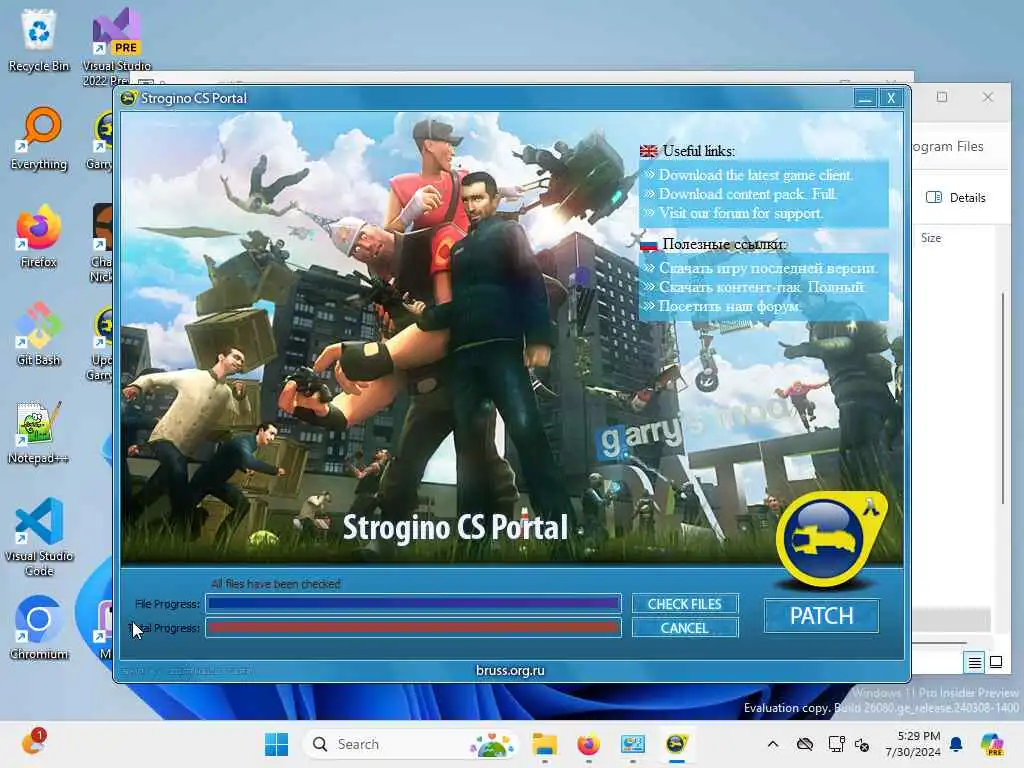Click the red Total Progress bar
Viewport: 1024px width, 768px height.
[413, 628]
